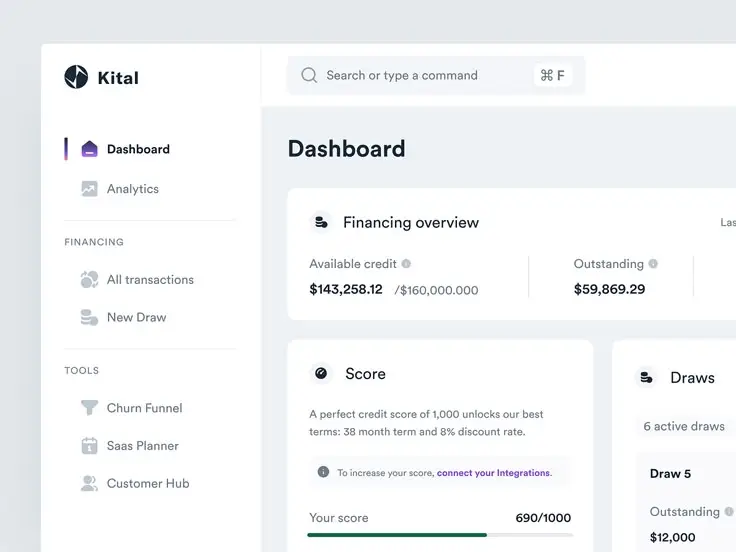736x552 pixels.
Task: Click the Analytics chart icon
Action: 89,189
